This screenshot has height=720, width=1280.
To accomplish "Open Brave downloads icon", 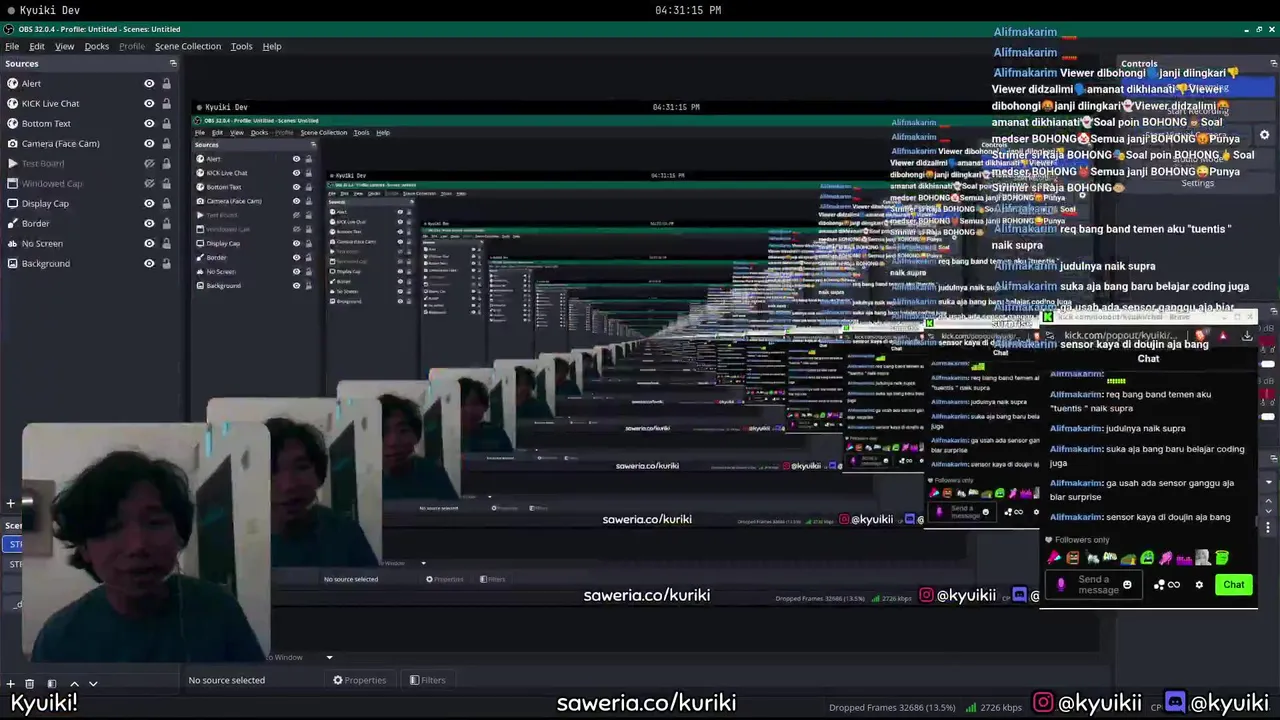I will coord(1247,336).
